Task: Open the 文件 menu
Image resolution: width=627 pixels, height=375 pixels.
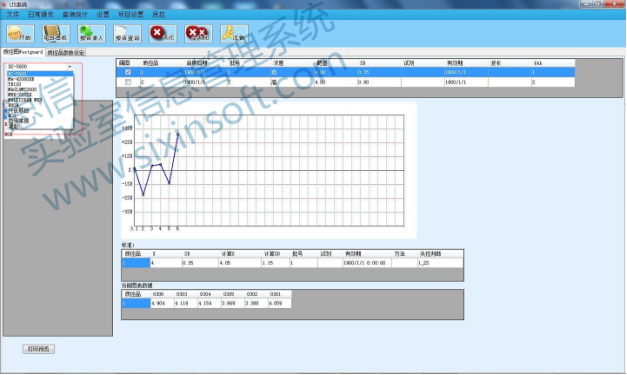Action: coord(13,14)
